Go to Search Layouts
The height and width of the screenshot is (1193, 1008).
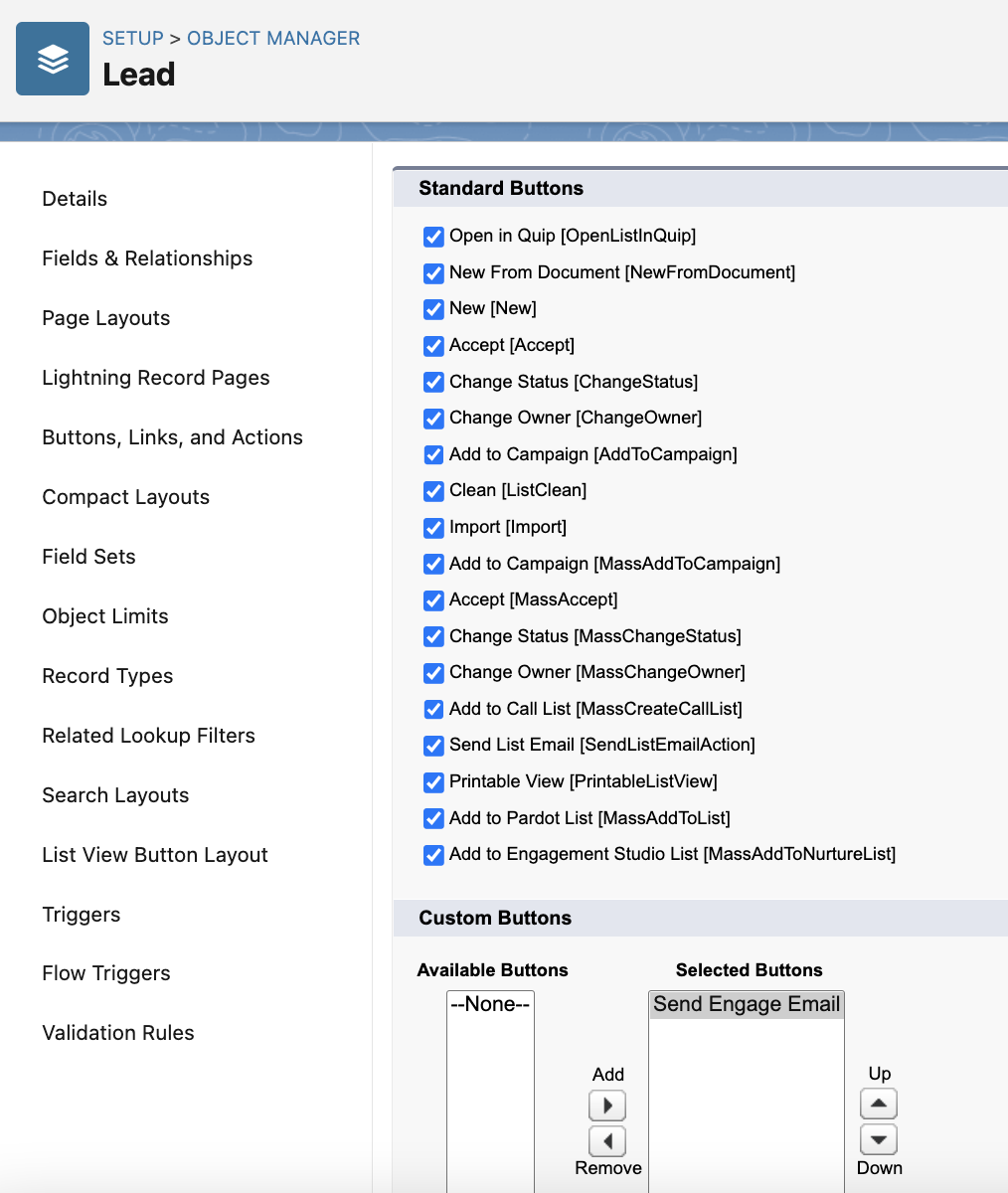[115, 795]
